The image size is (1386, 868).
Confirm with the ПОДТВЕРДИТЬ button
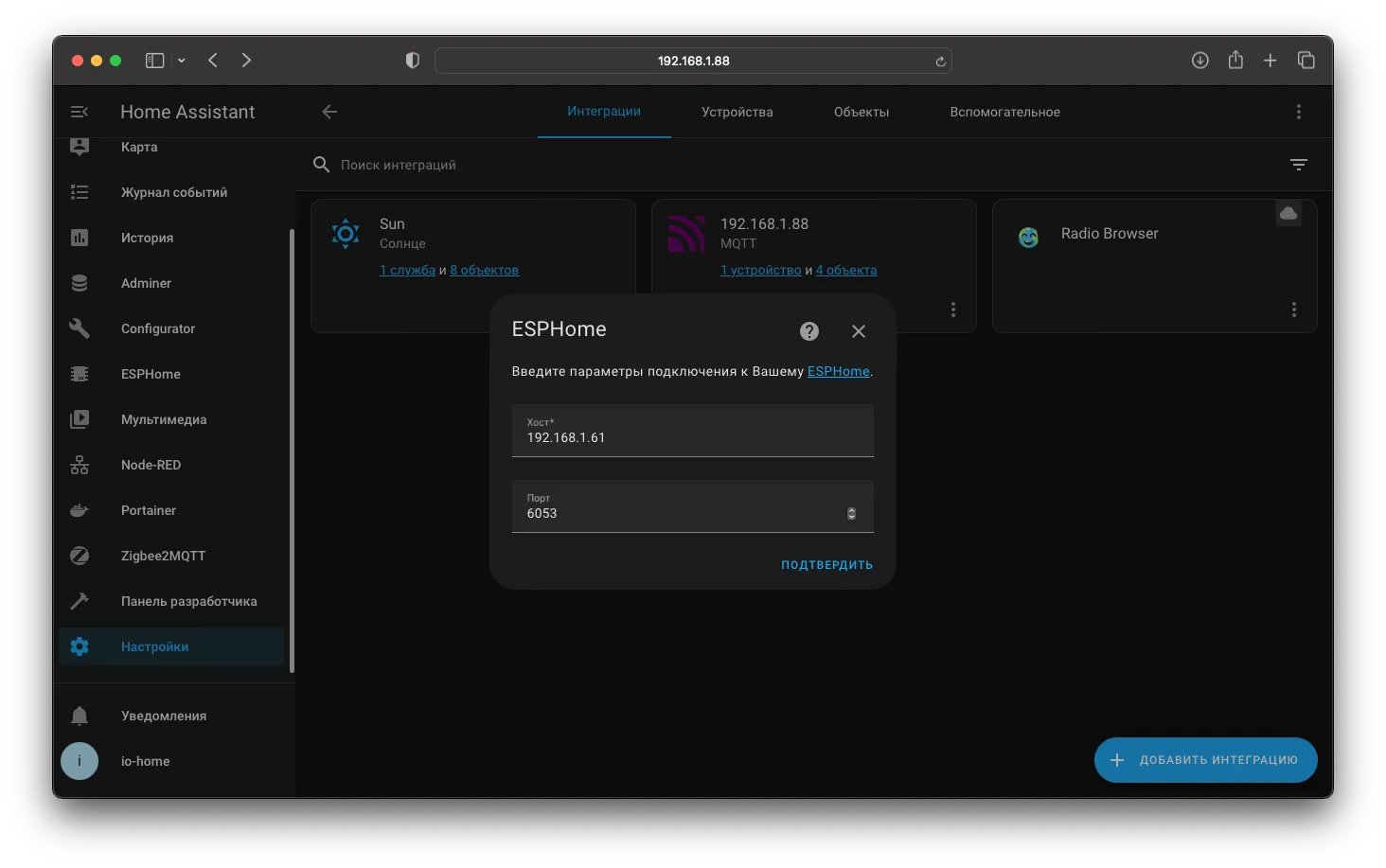coord(827,565)
